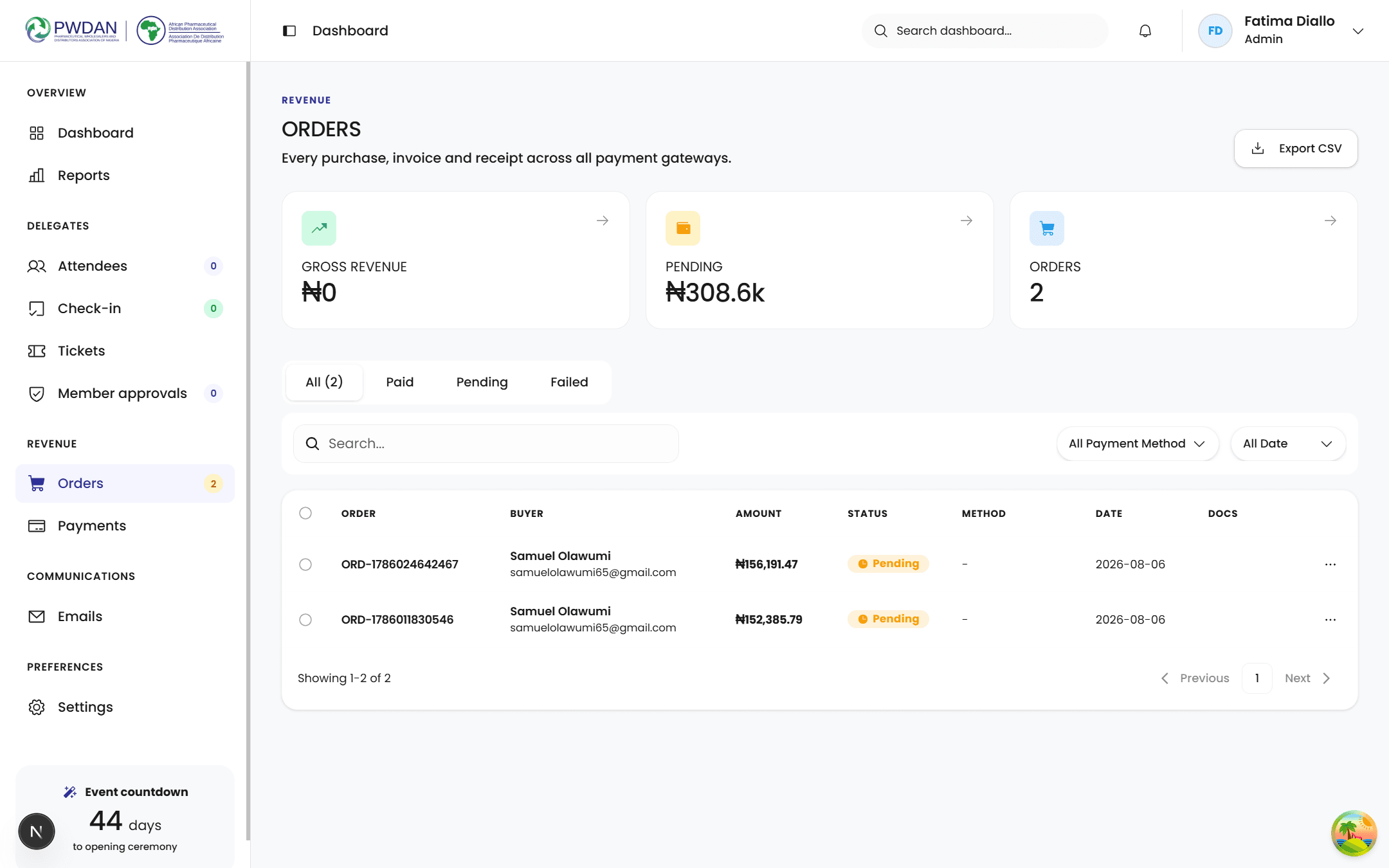Switch to the Failed tab
This screenshot has height=868, width=1389.
[569, 383]
